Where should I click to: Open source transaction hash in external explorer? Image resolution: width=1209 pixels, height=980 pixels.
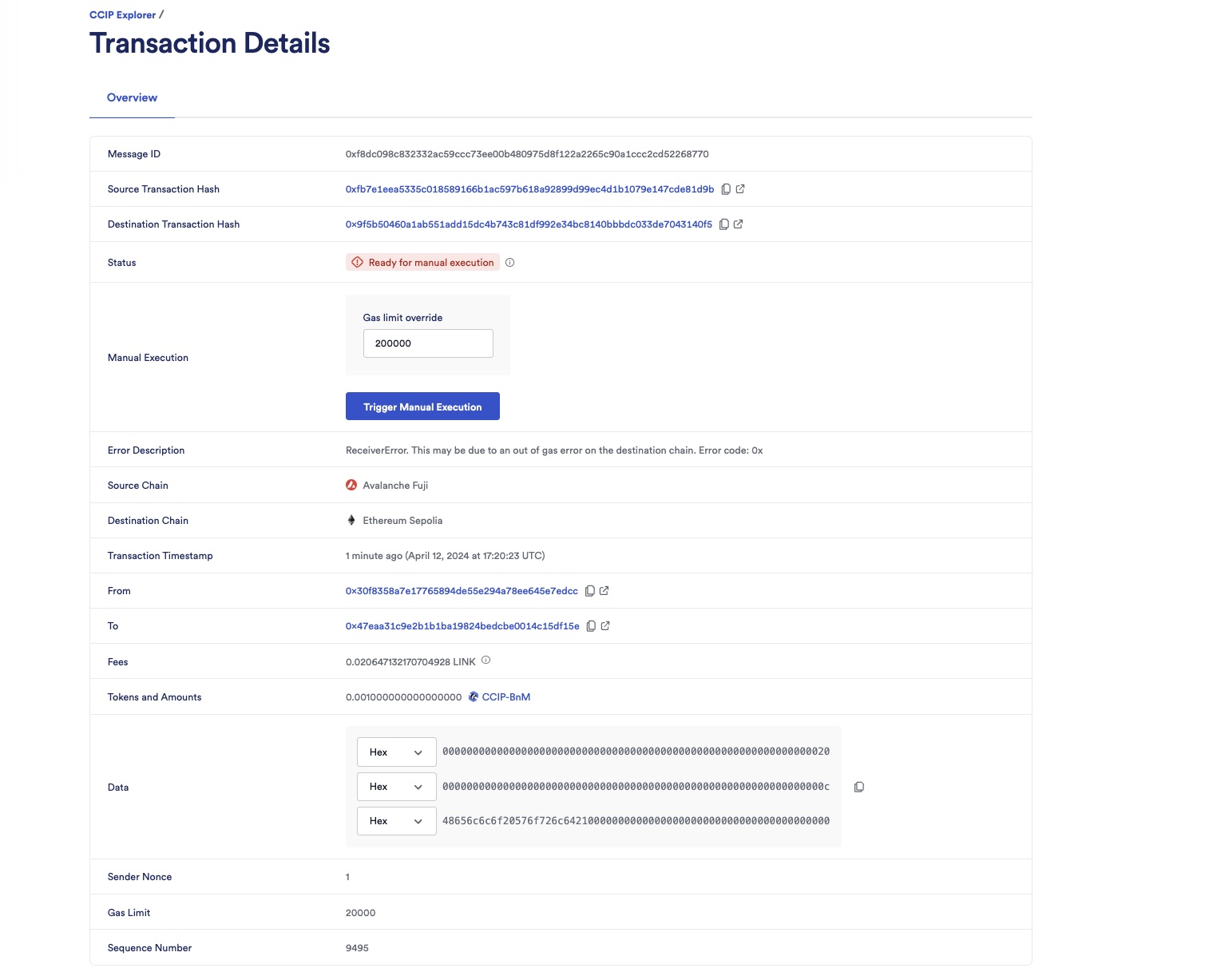pyautogui.click(x=740, y=189)
